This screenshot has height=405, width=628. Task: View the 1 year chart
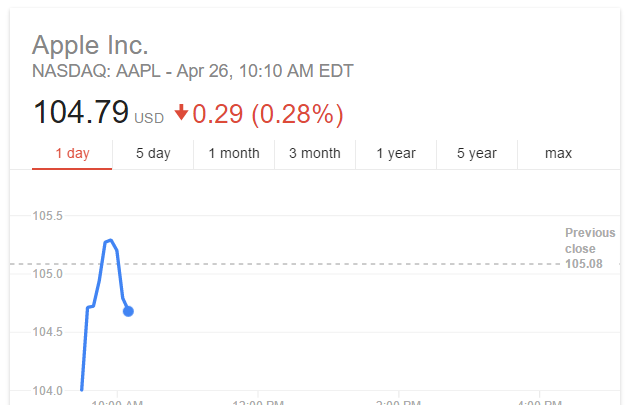click(x=396, y=154)
